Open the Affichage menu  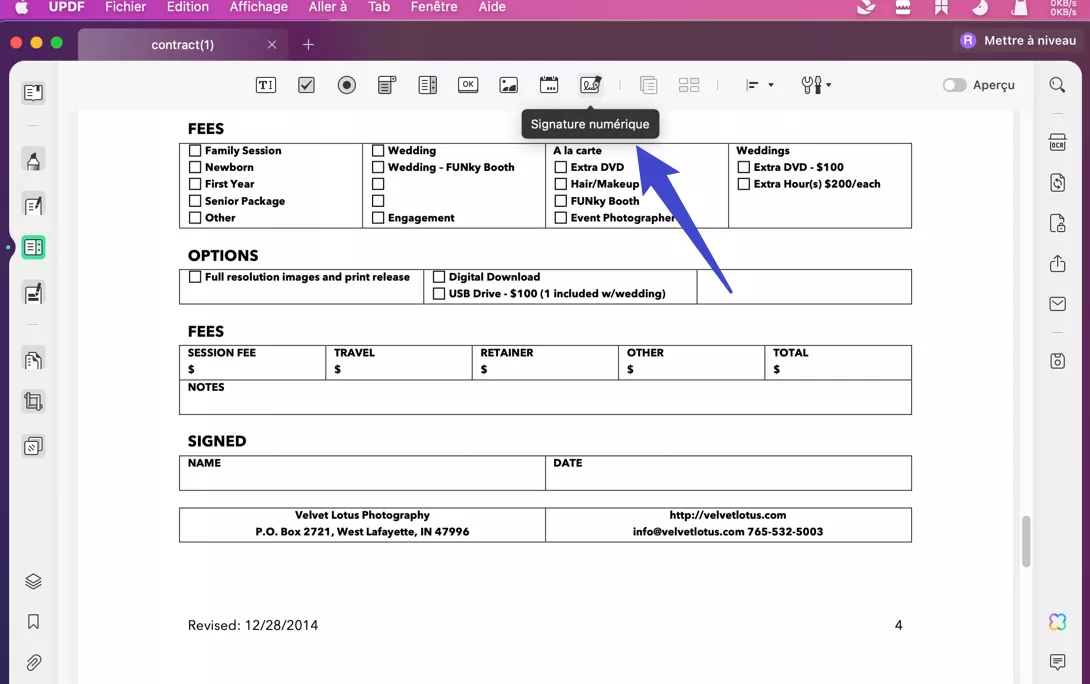click(x=259, y=7)
